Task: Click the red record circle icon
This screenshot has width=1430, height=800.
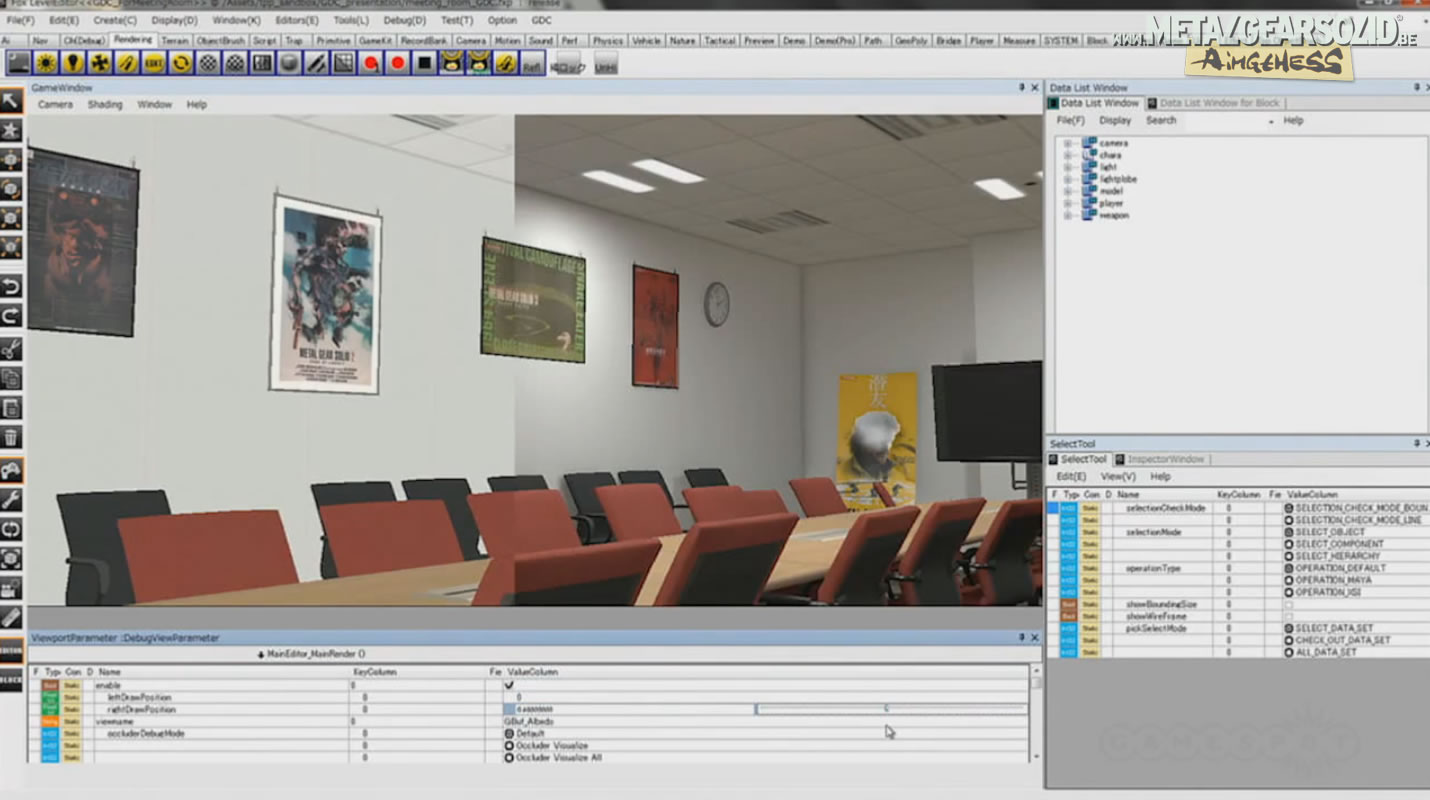Action: coord(398,63)
